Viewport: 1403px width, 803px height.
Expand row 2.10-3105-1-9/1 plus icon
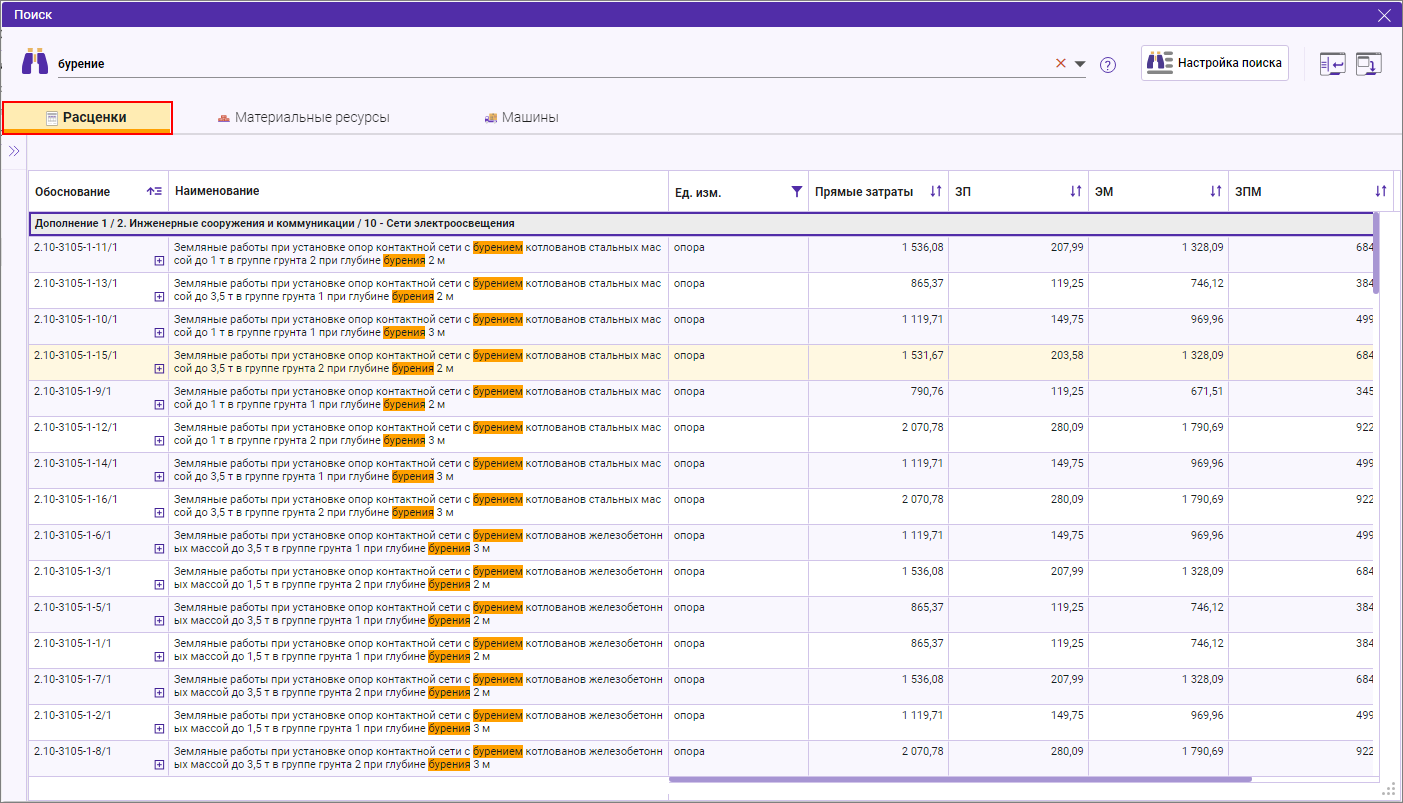[x=159, y=405]
